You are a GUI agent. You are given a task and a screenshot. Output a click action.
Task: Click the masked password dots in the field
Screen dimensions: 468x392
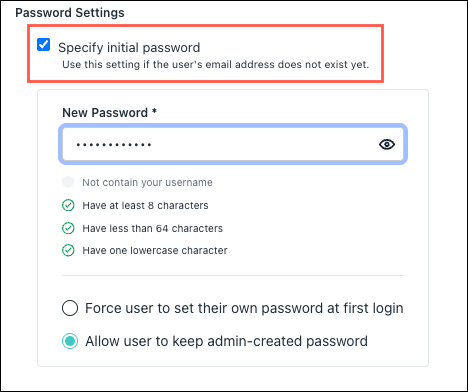pos(114,145)
